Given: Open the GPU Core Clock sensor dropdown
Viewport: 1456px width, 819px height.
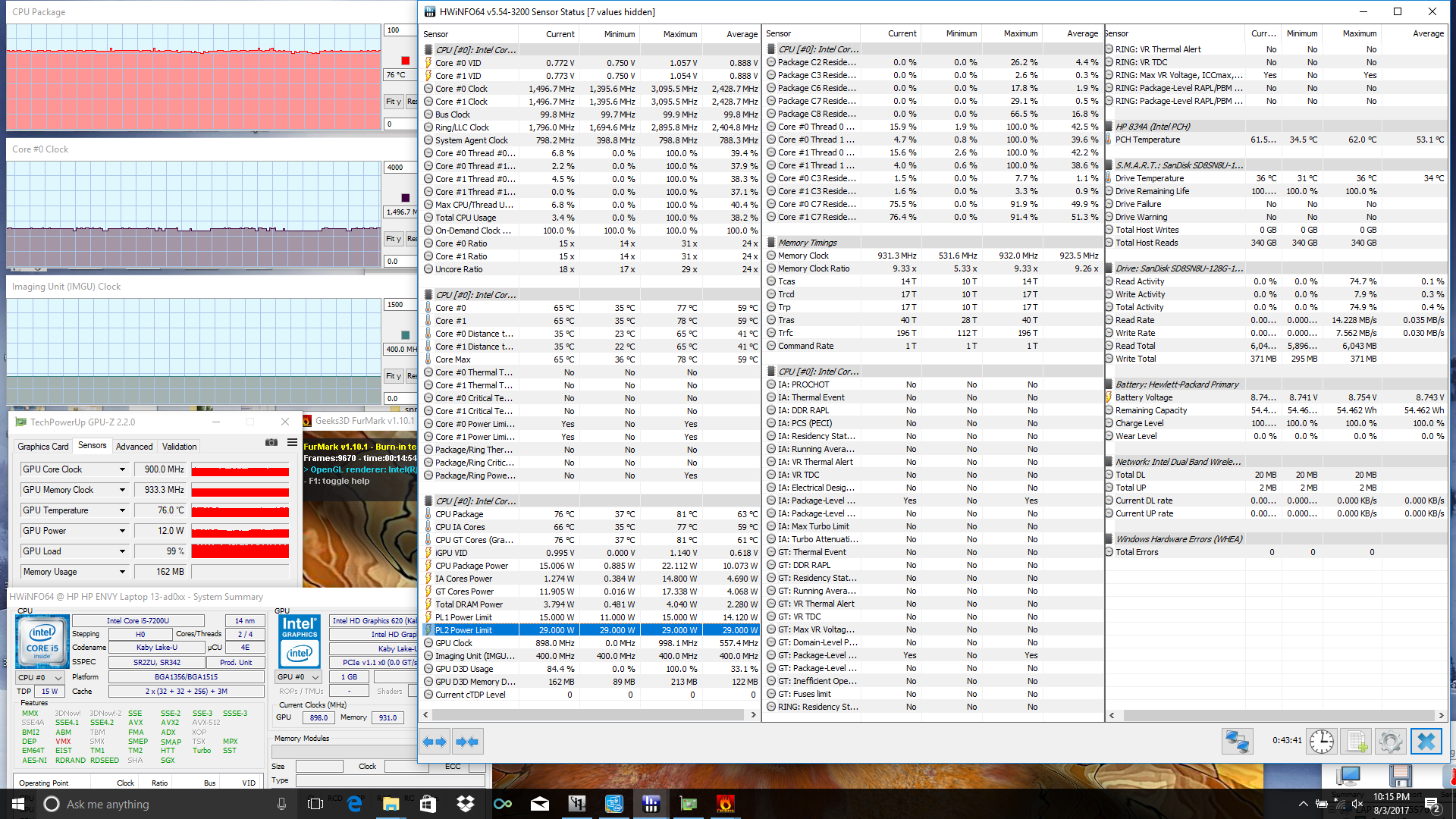Looking at the screenshot, I should point(122,469).
